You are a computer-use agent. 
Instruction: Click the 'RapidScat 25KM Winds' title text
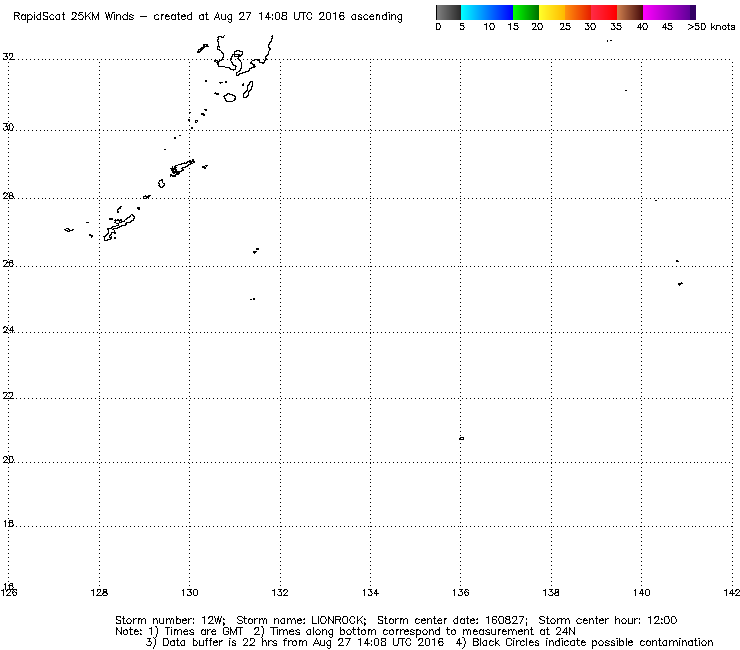click(74, 17)
